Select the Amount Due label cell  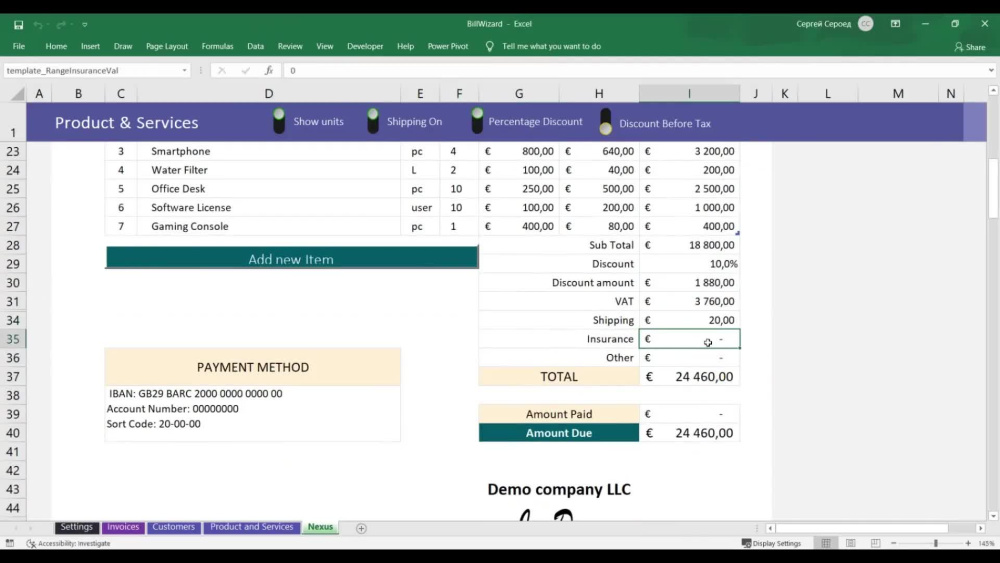tap(559, 432)
